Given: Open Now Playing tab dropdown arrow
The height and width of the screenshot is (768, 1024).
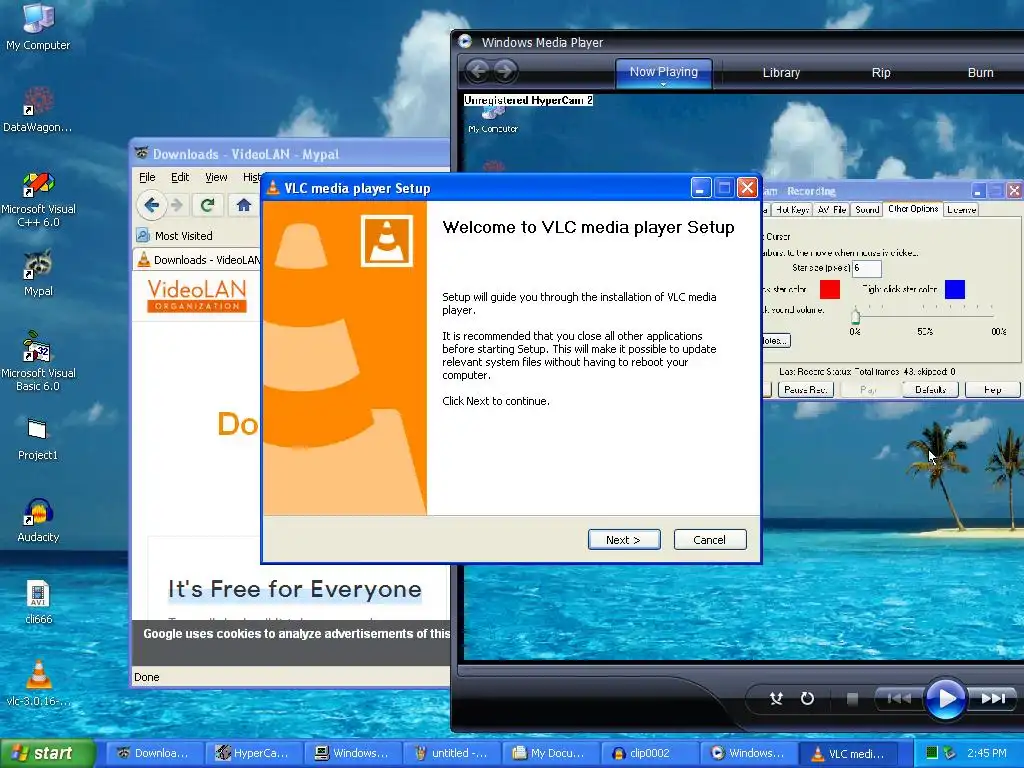Looking at the screenshot, I should coord(663,84).
